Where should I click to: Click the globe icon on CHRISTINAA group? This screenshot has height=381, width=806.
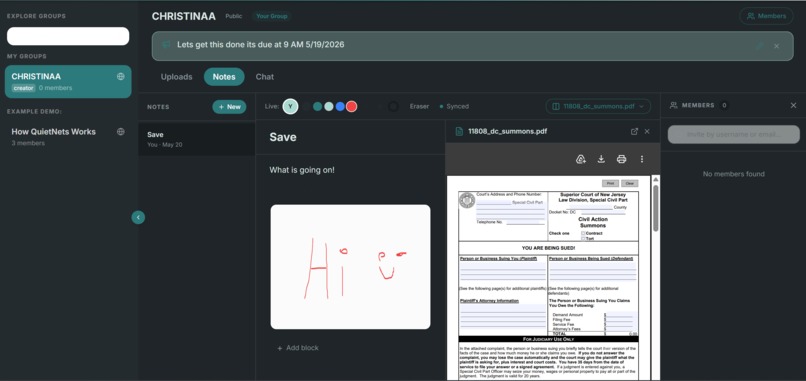click(120, 77)
